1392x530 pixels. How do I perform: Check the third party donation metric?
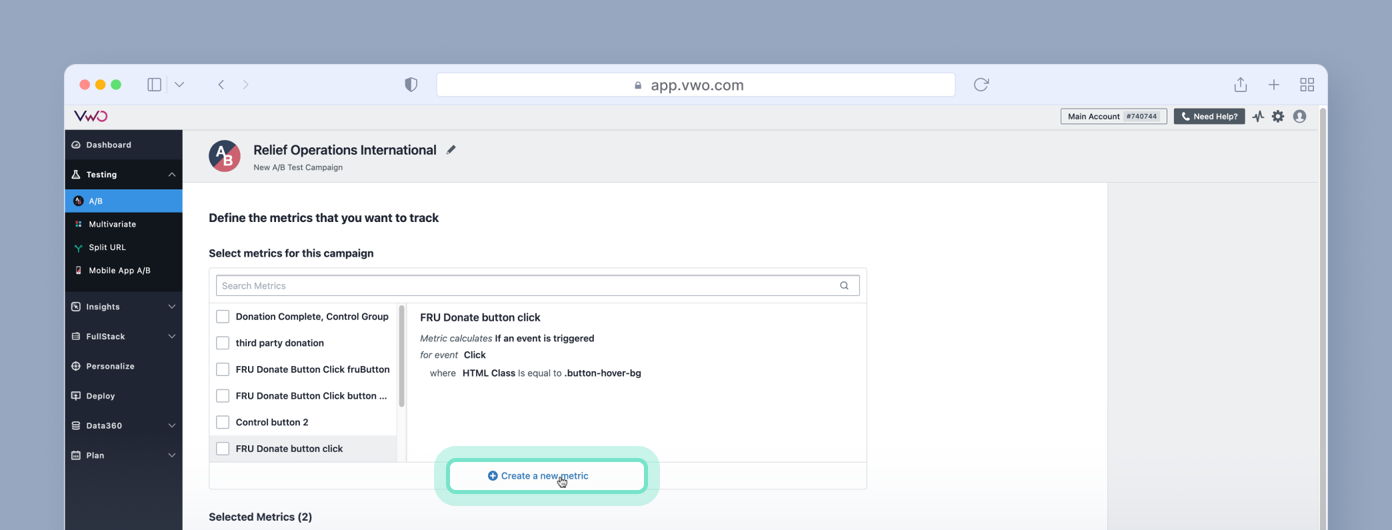pyautogui.click(x=223, y=343)
